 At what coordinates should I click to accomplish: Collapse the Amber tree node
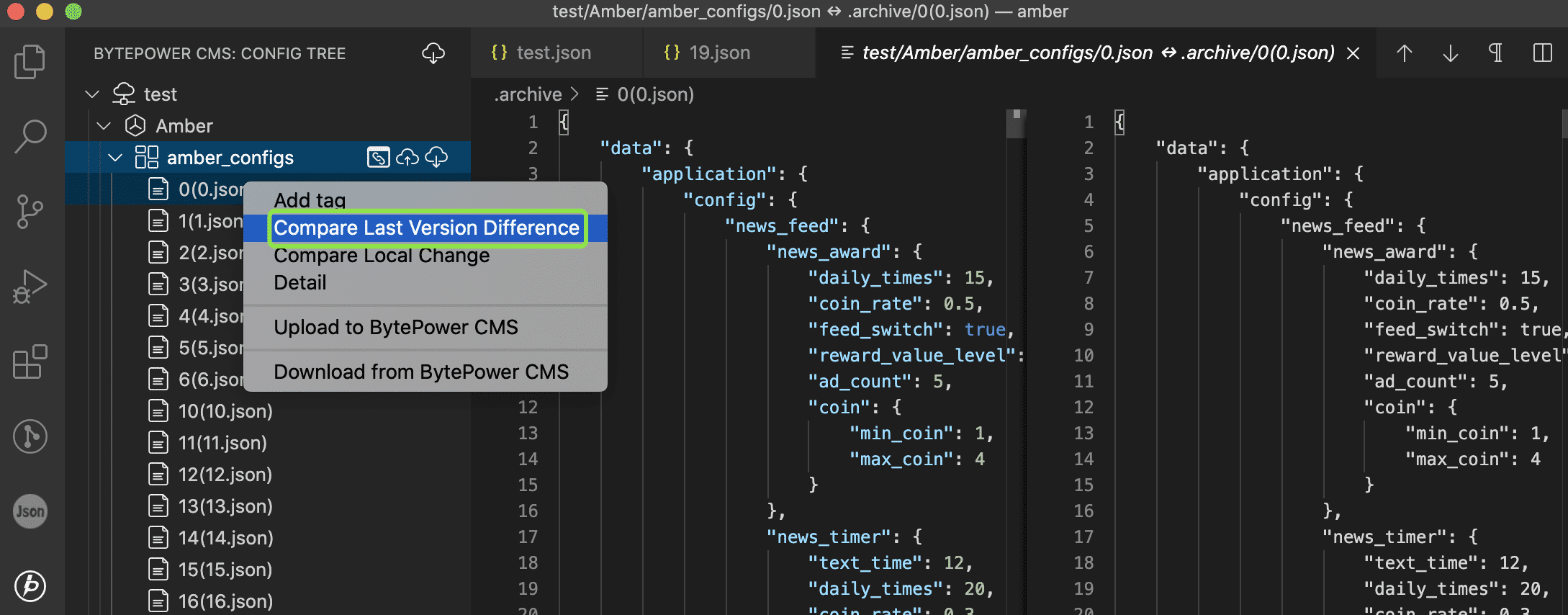(104, 126)
